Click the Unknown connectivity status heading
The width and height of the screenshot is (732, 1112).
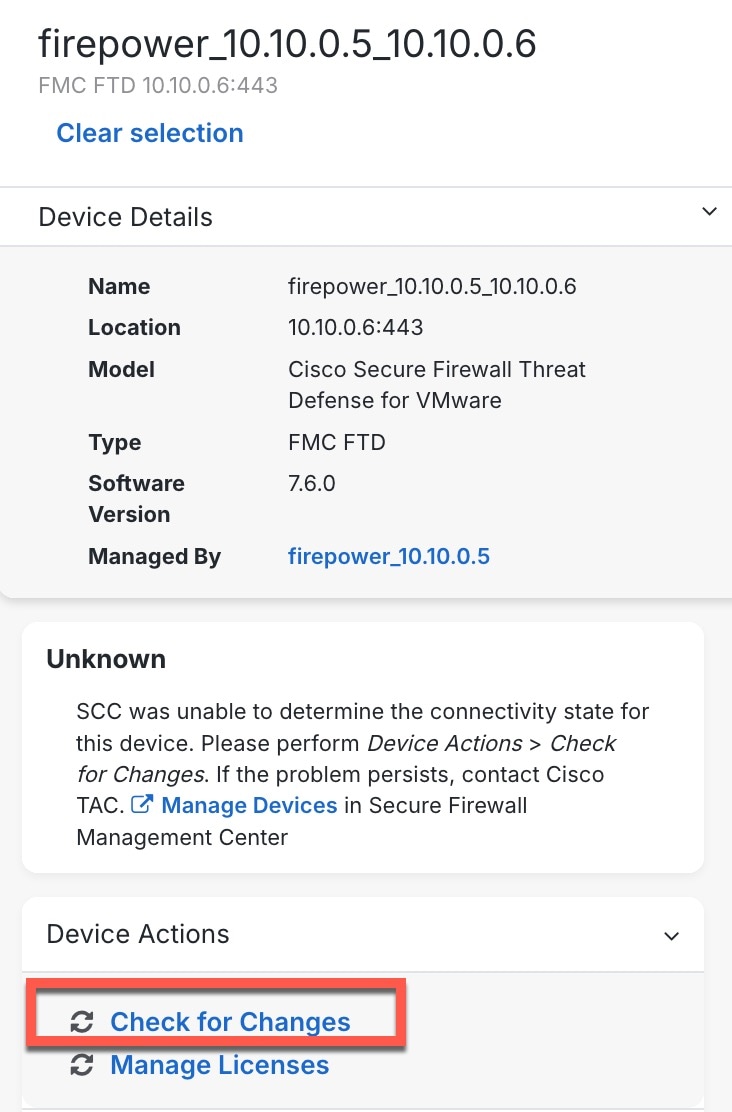pyautogui.click(x=106, y=659)
